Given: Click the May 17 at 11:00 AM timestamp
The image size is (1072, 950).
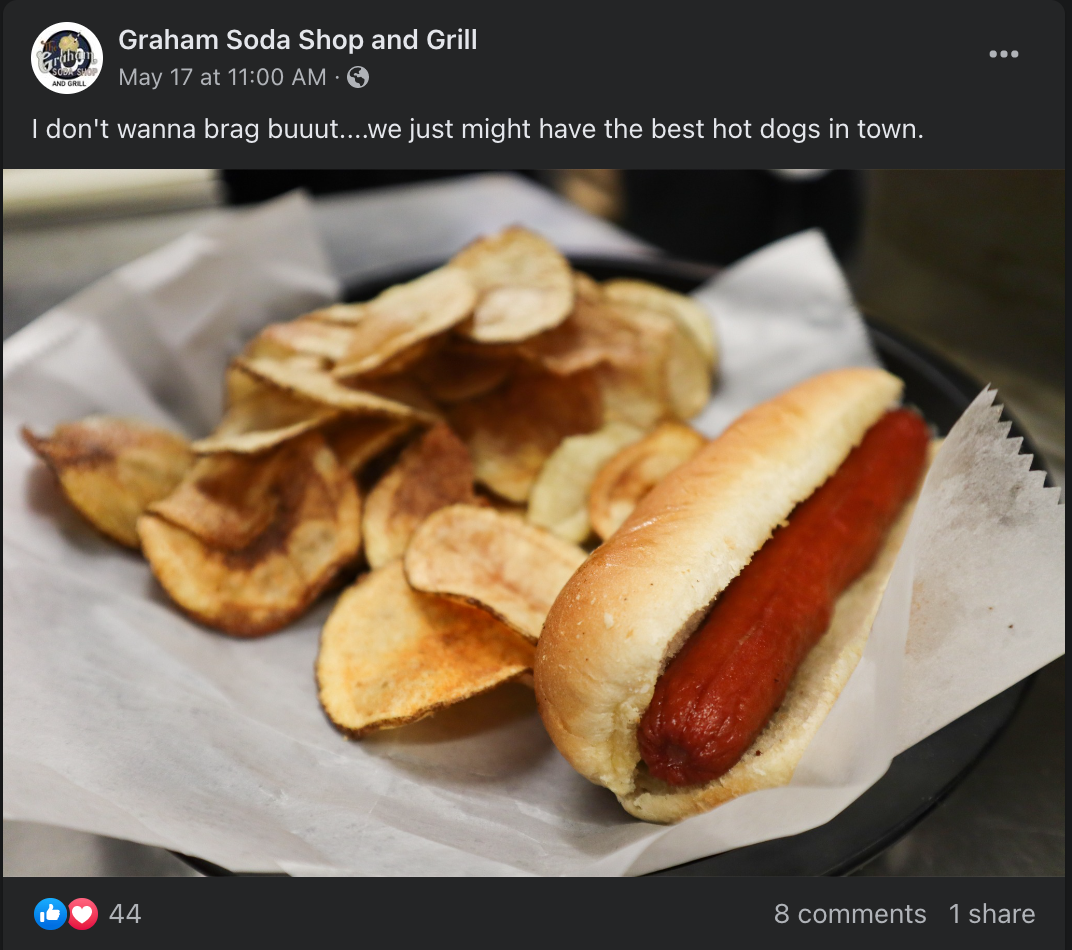Looking at the screenshot, I should coord(222,77).
